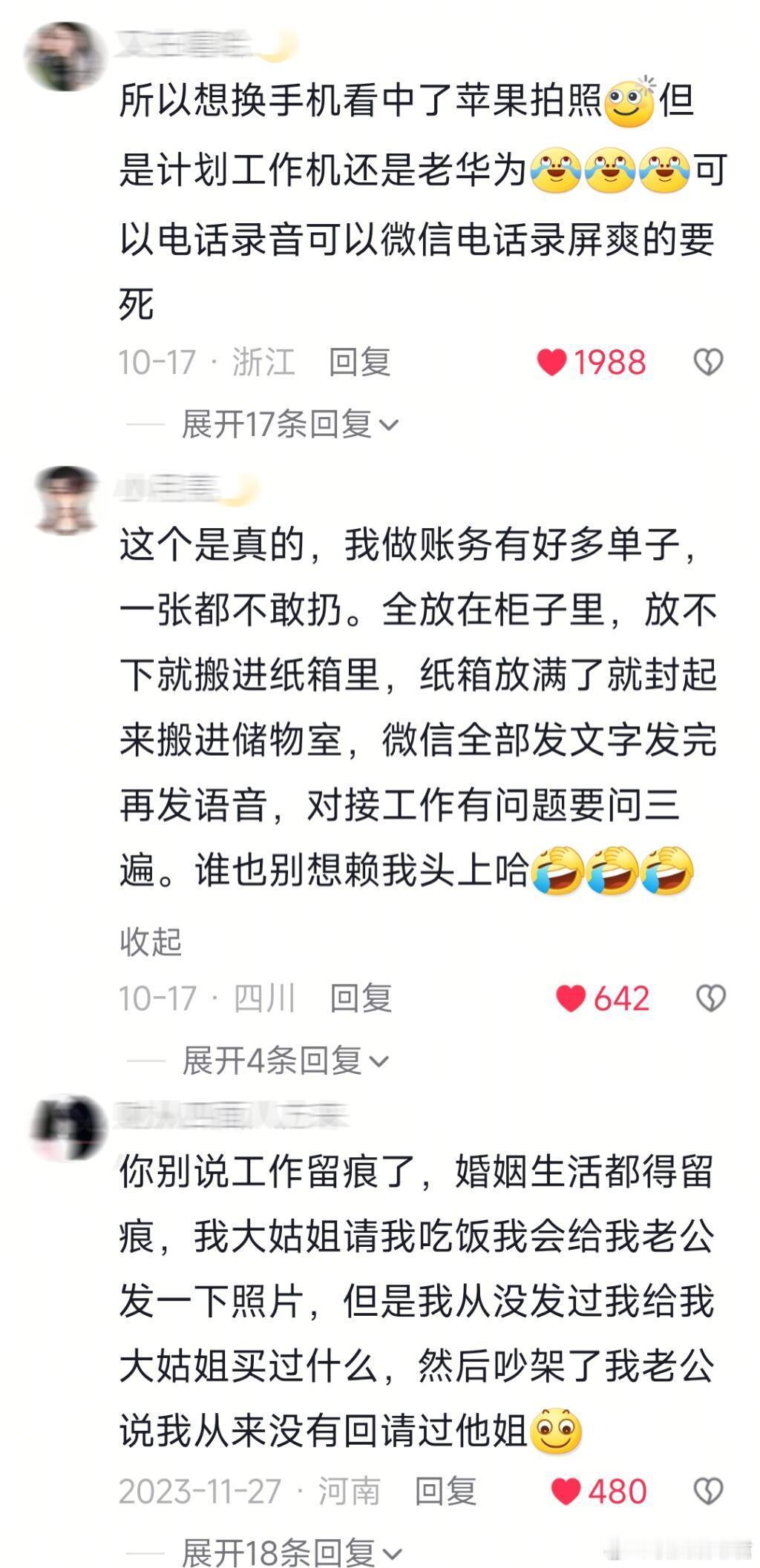This screenshot has width=760, height=1568.
Task: Collapse long comment with 收起
Action: click(151, 941)
